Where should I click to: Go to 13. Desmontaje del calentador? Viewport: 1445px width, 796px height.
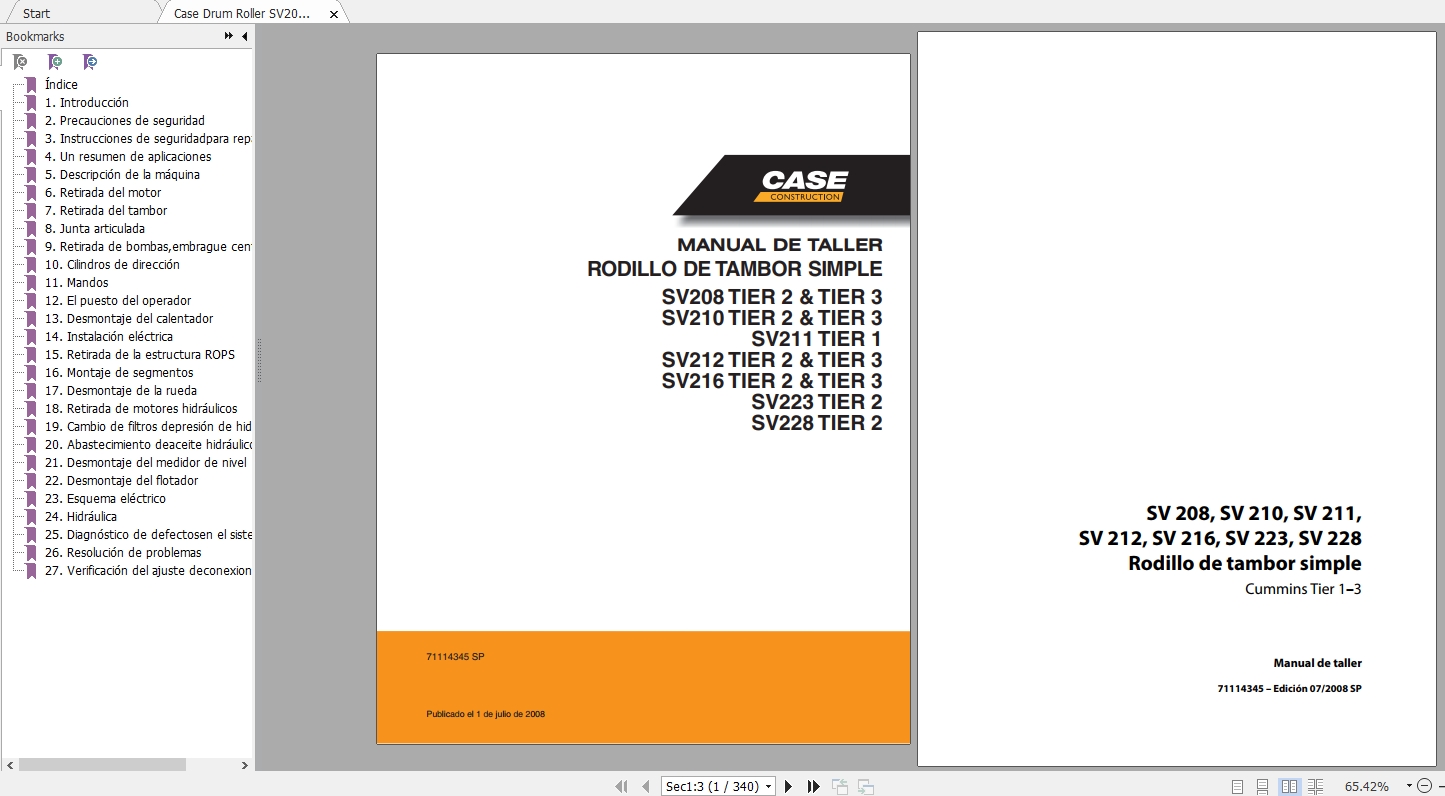[129, 319]
